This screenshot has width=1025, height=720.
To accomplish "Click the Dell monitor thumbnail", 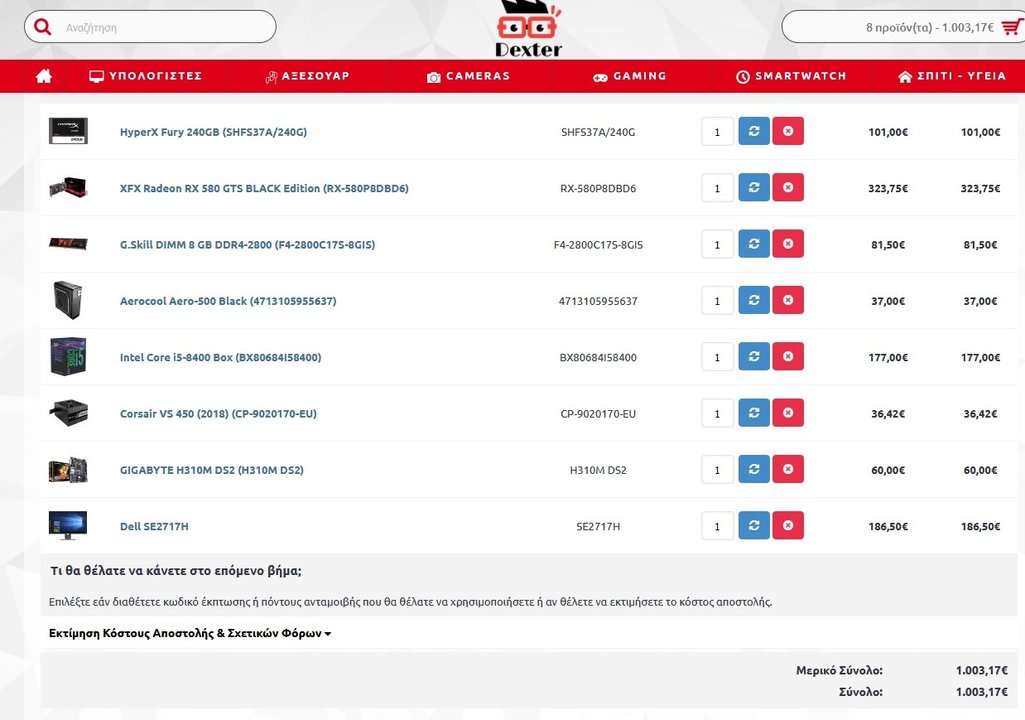I will 68,525.
